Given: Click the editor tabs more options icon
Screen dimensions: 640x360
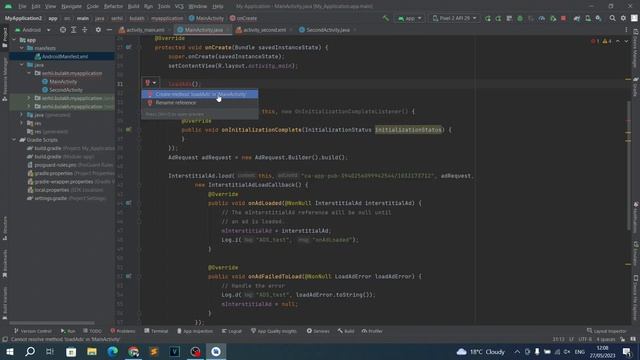Looking at the screenshot, I should coord(626,30).
